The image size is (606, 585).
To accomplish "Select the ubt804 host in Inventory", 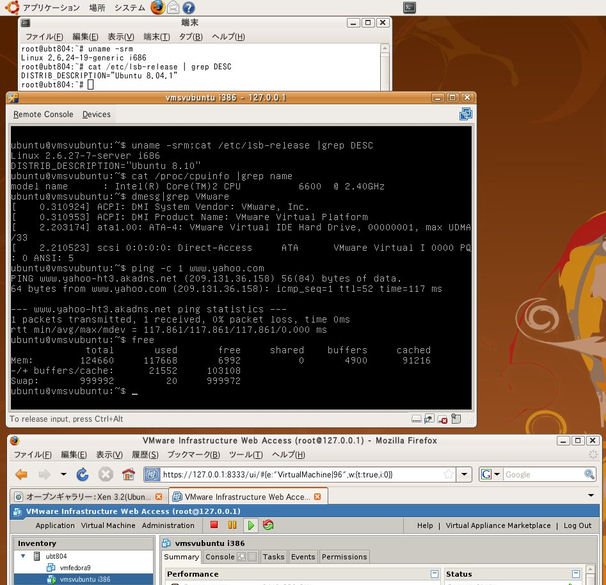I will coord(56,556).
